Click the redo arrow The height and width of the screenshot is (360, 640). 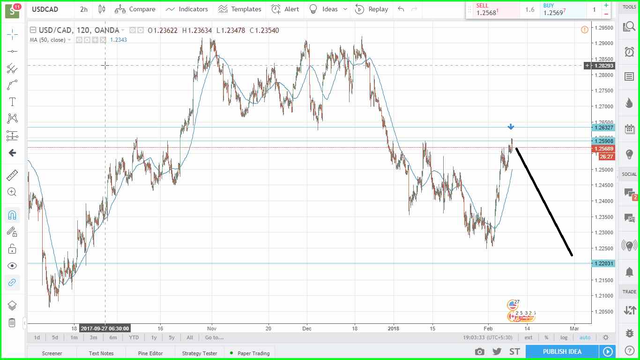click(414, 9)
